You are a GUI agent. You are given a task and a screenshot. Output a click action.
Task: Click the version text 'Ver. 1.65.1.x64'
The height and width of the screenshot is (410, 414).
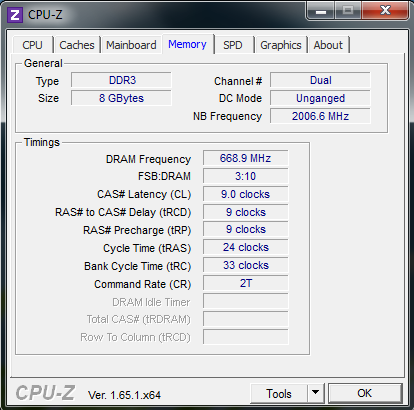124,395
